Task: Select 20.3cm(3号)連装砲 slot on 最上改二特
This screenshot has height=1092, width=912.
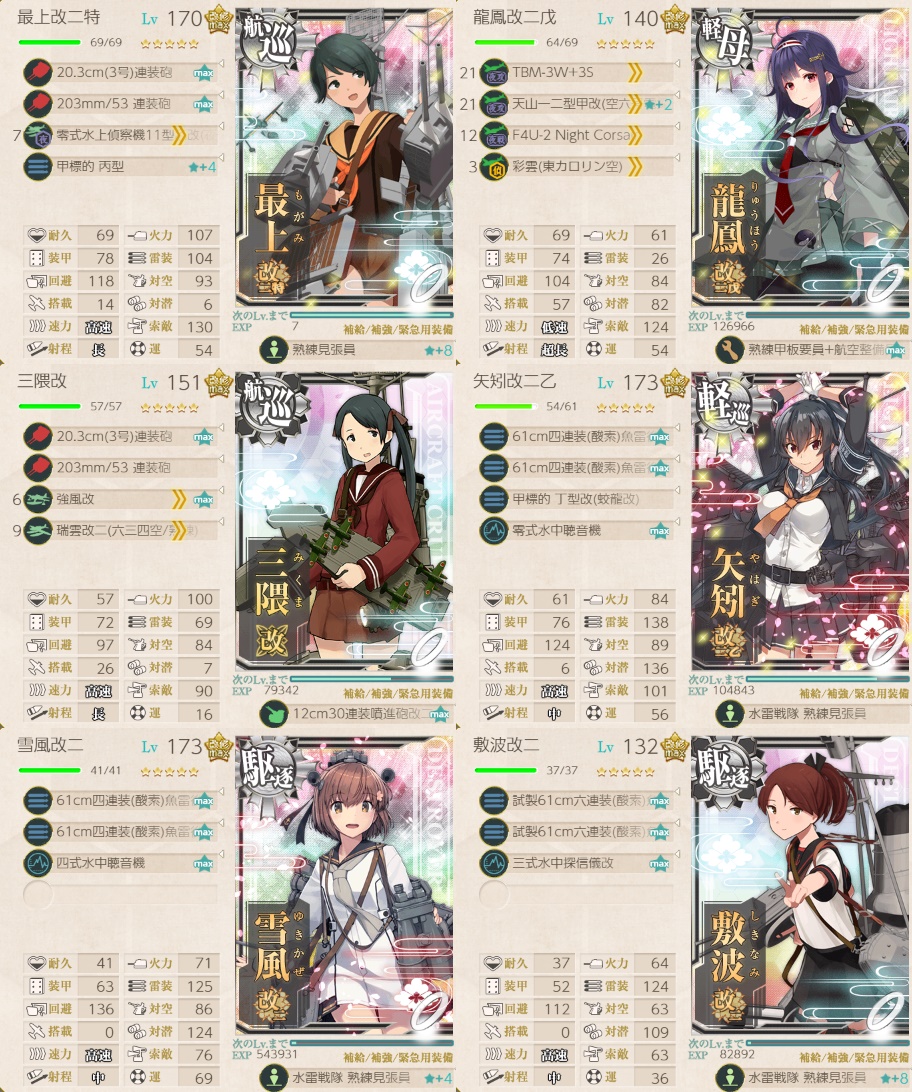Action: pos(120,72)
